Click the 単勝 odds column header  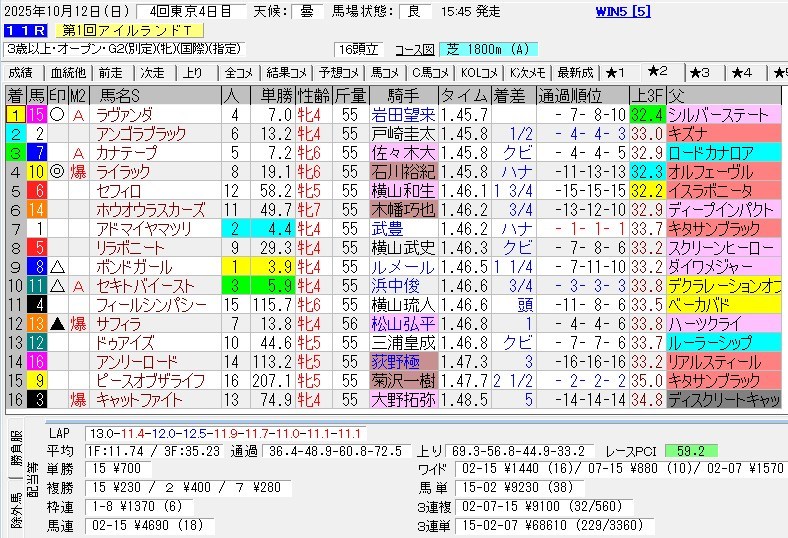[275, 96]
